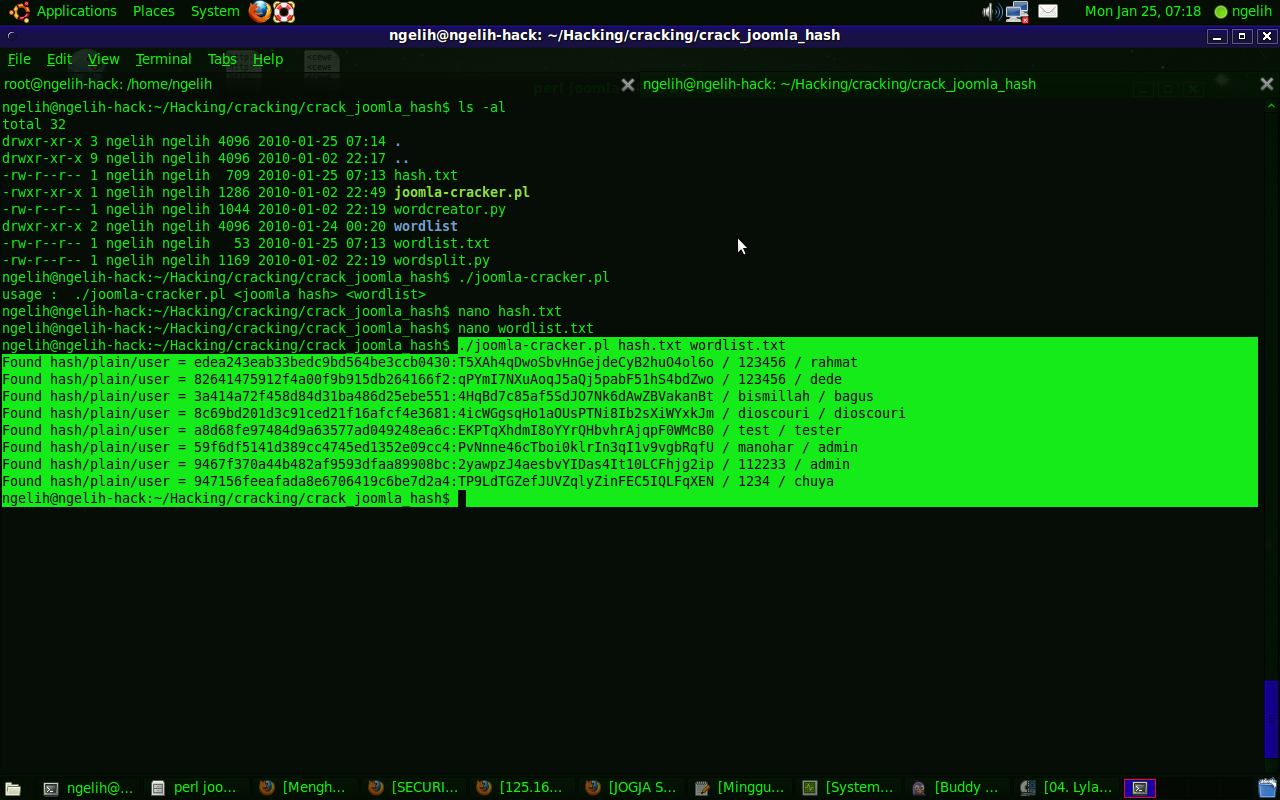
Task: Click the 'nano hash.txt' command text
Action: pos(510,311)
